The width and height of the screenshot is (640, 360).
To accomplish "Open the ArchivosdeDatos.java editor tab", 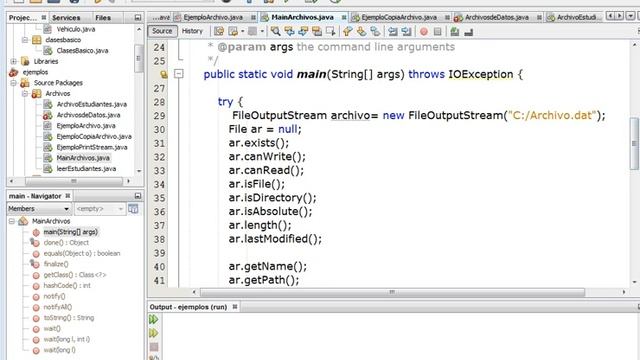I will [496, 17].
